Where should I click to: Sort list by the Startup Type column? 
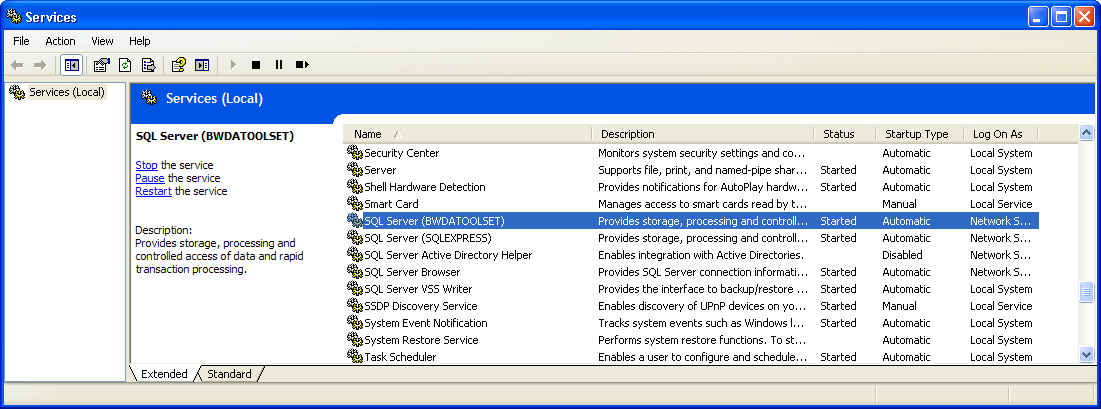click(918, 134)
